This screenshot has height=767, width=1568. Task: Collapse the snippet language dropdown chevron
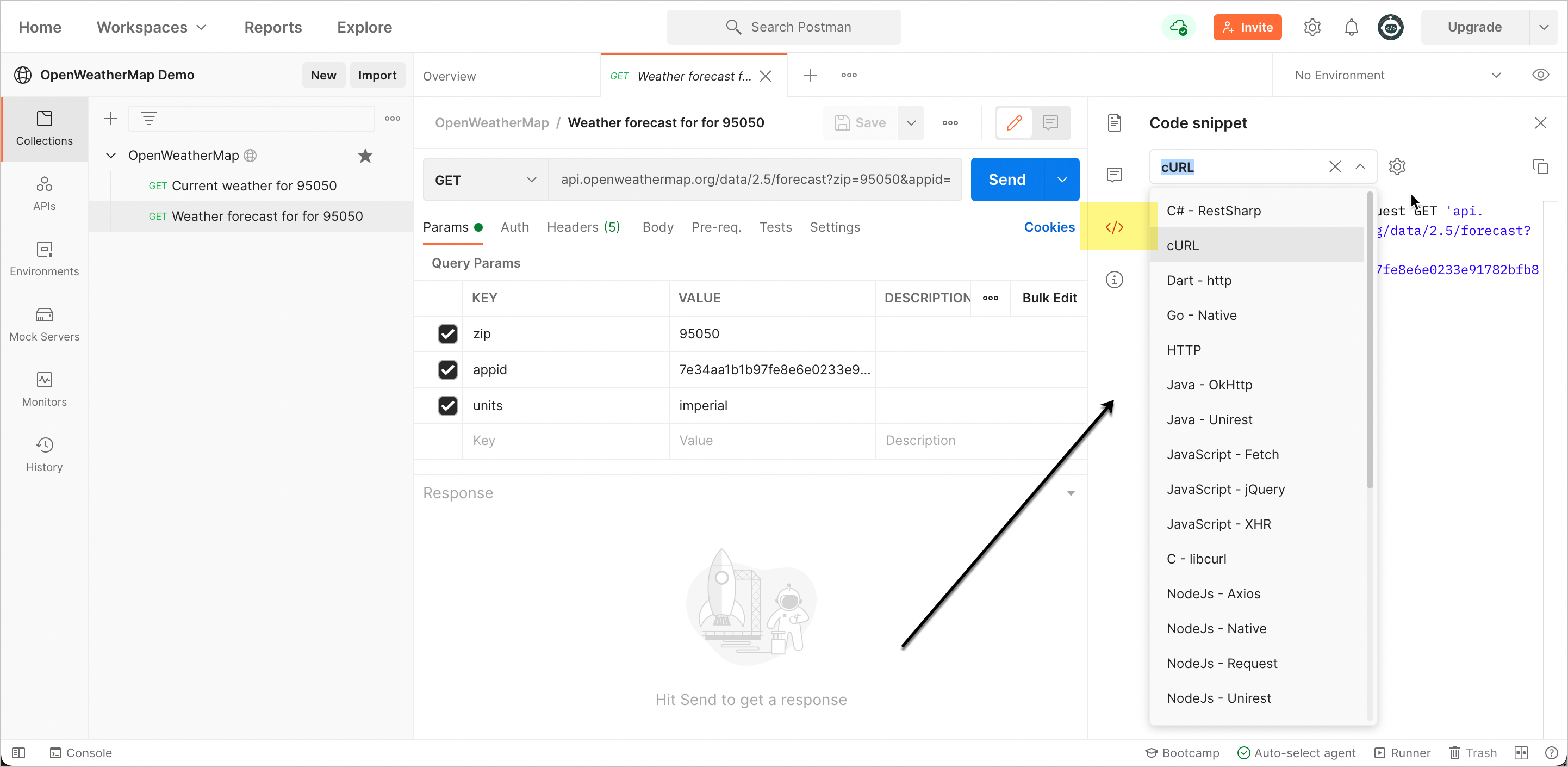point(1360,166)
